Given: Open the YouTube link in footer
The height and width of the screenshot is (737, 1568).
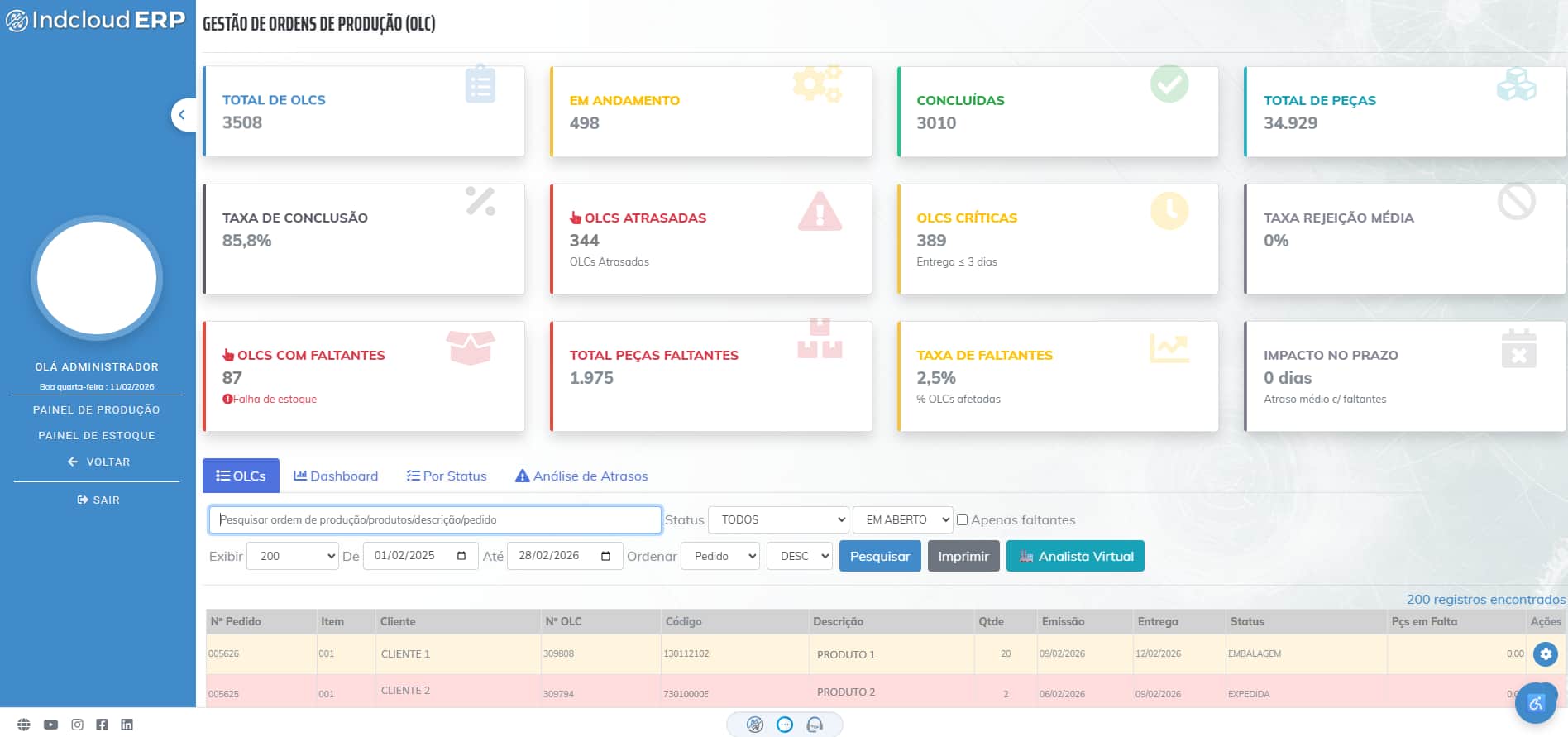Looking at the screenshot, I should pos(50,725).
